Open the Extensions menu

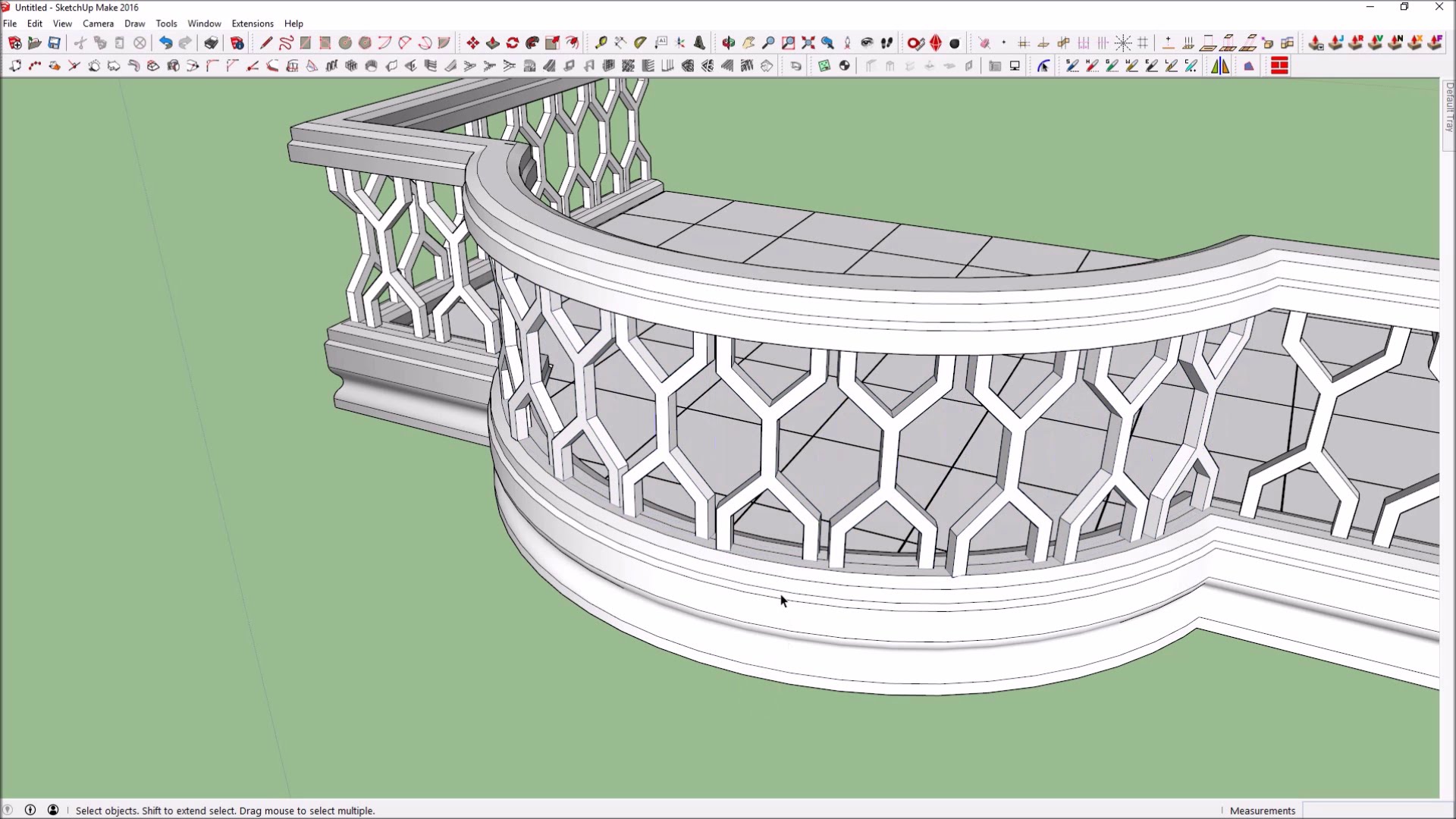pos(253,24)
